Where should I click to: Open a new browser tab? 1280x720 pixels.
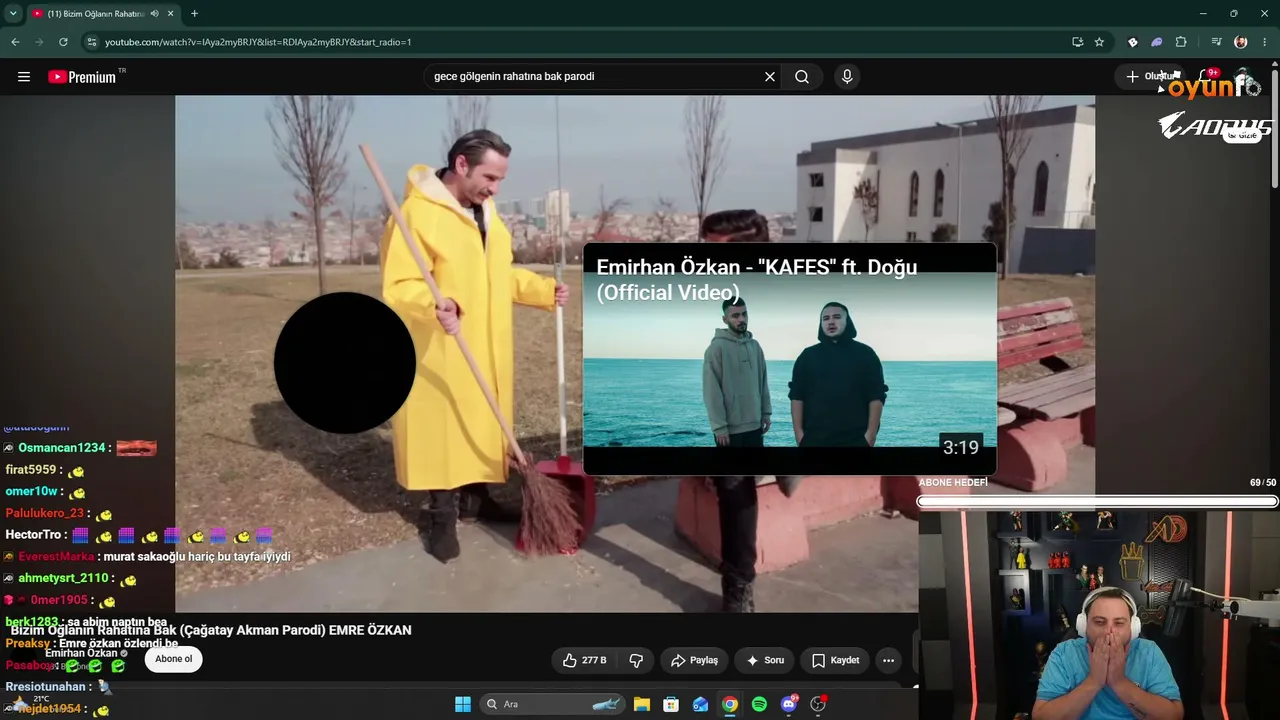194,14
